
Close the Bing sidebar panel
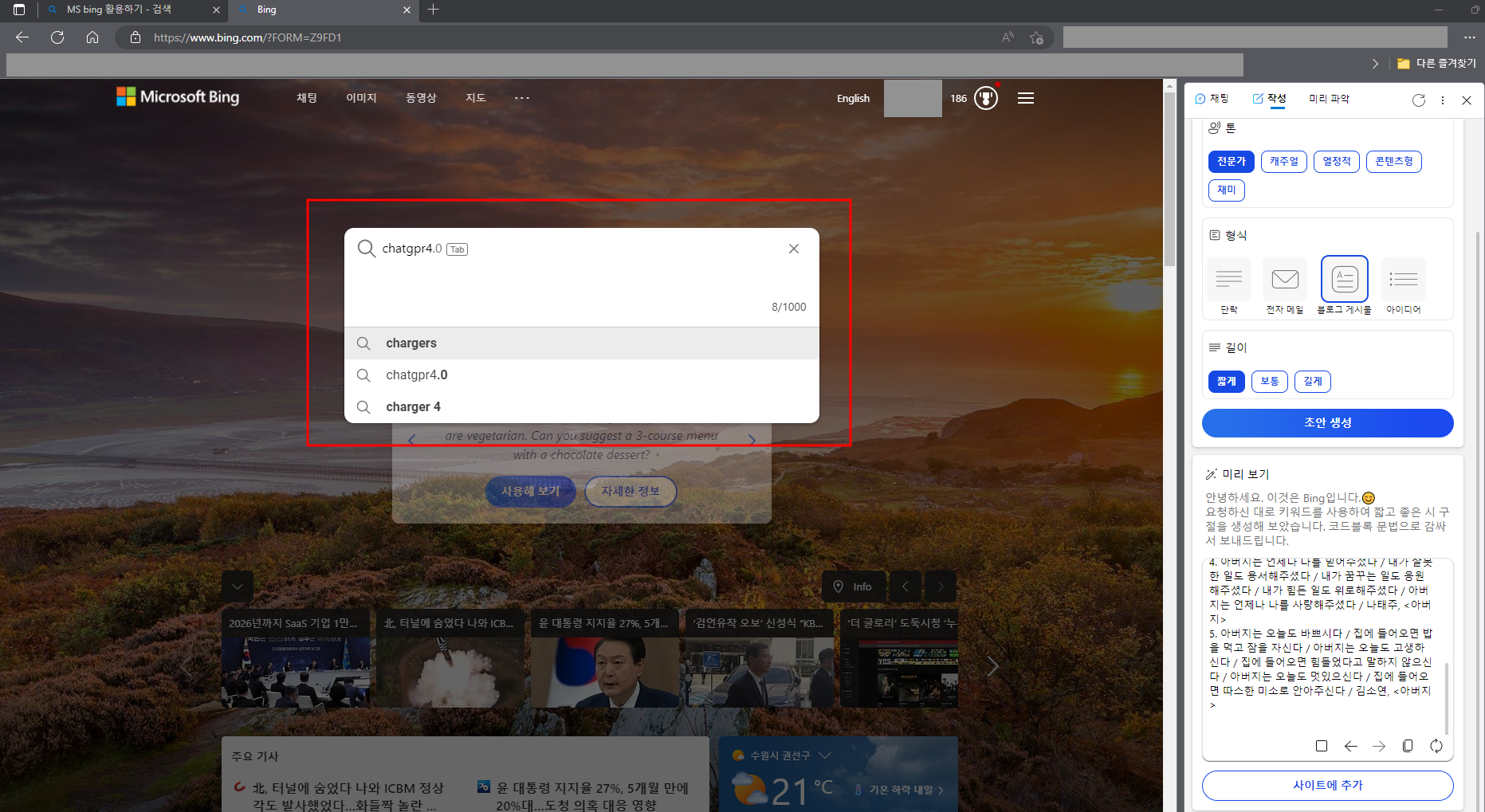pos(1467,100)
